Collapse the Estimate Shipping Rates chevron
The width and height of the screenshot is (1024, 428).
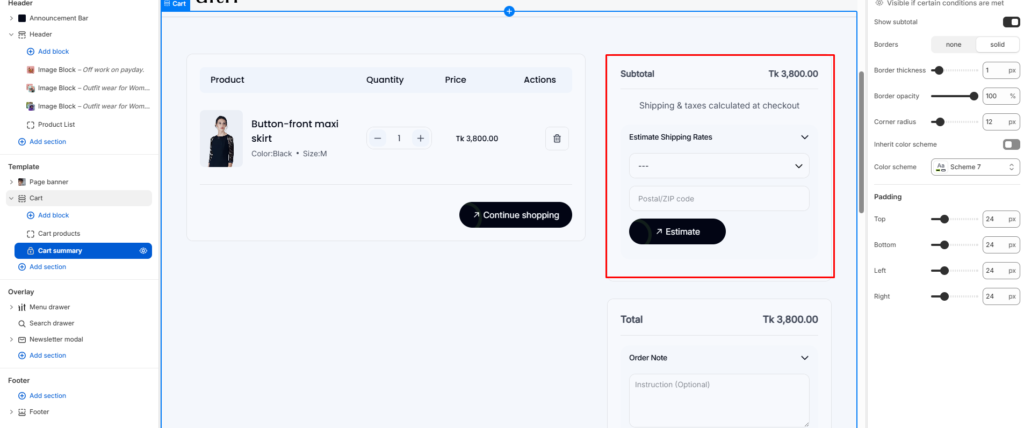tap(804, 137)
